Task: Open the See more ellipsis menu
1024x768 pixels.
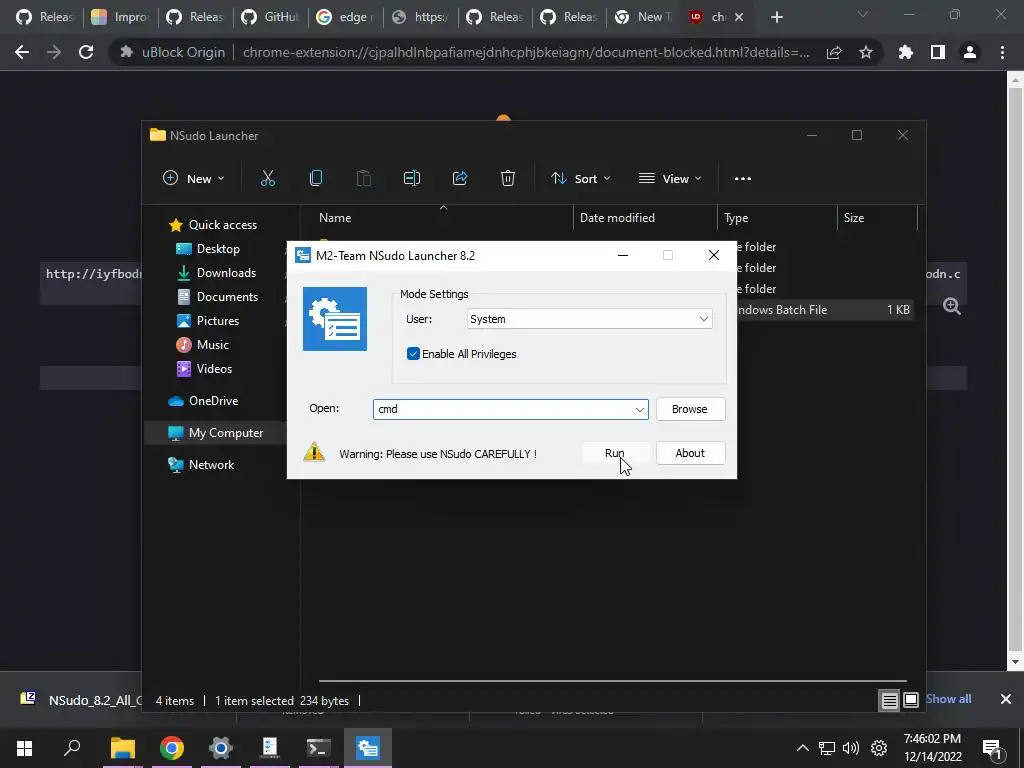Action: 743,178
